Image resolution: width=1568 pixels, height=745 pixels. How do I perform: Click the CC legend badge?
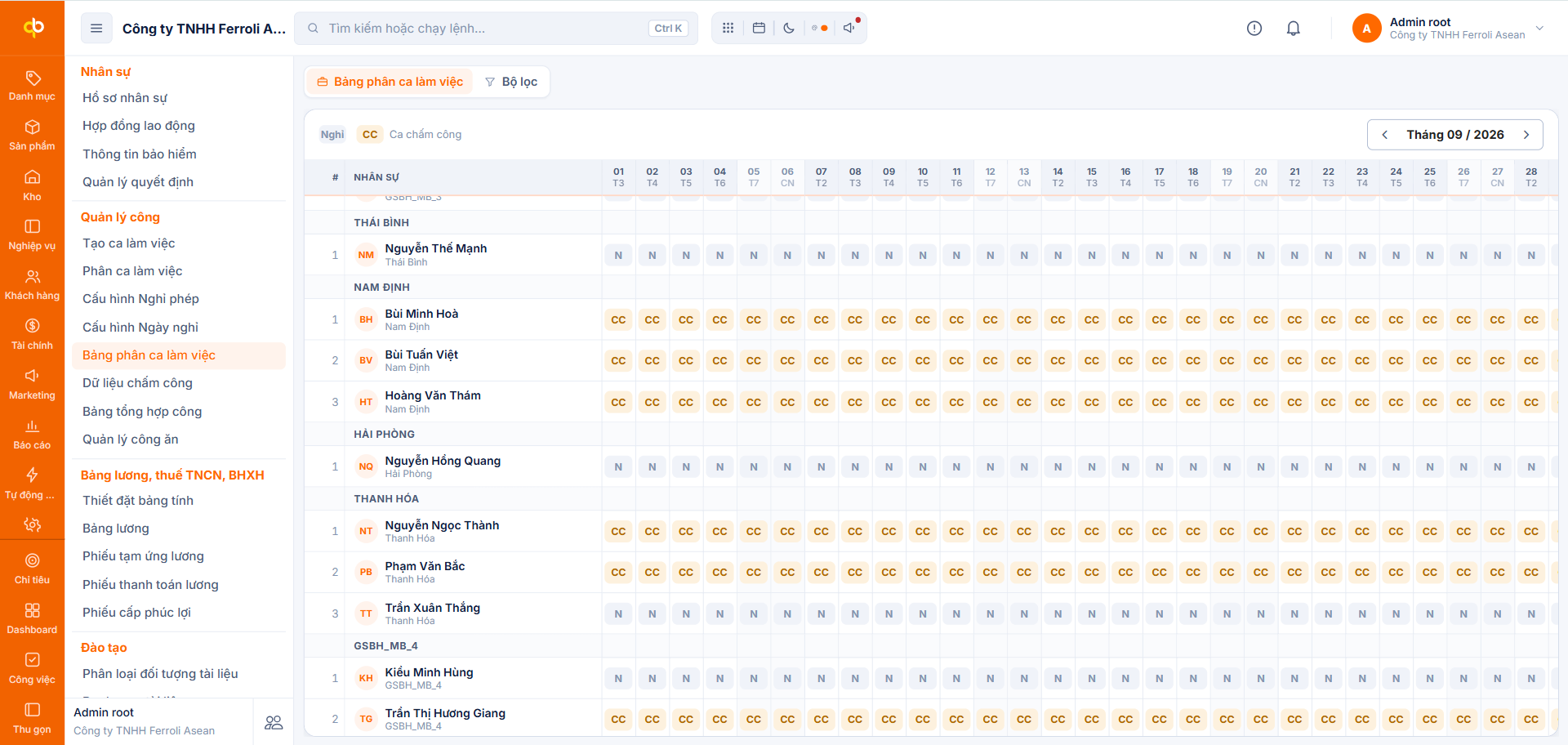[x=370, y=135]
